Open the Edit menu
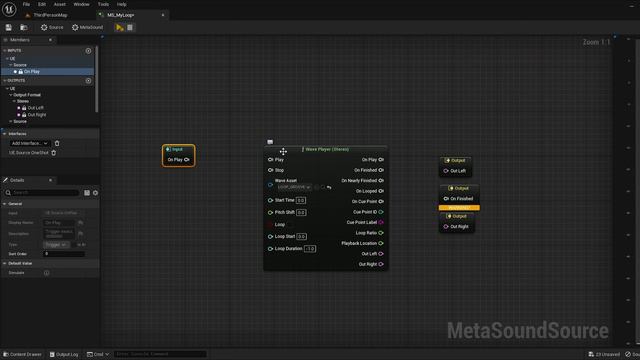Screen dimensions: 640x360 click(x=42, y=4)
